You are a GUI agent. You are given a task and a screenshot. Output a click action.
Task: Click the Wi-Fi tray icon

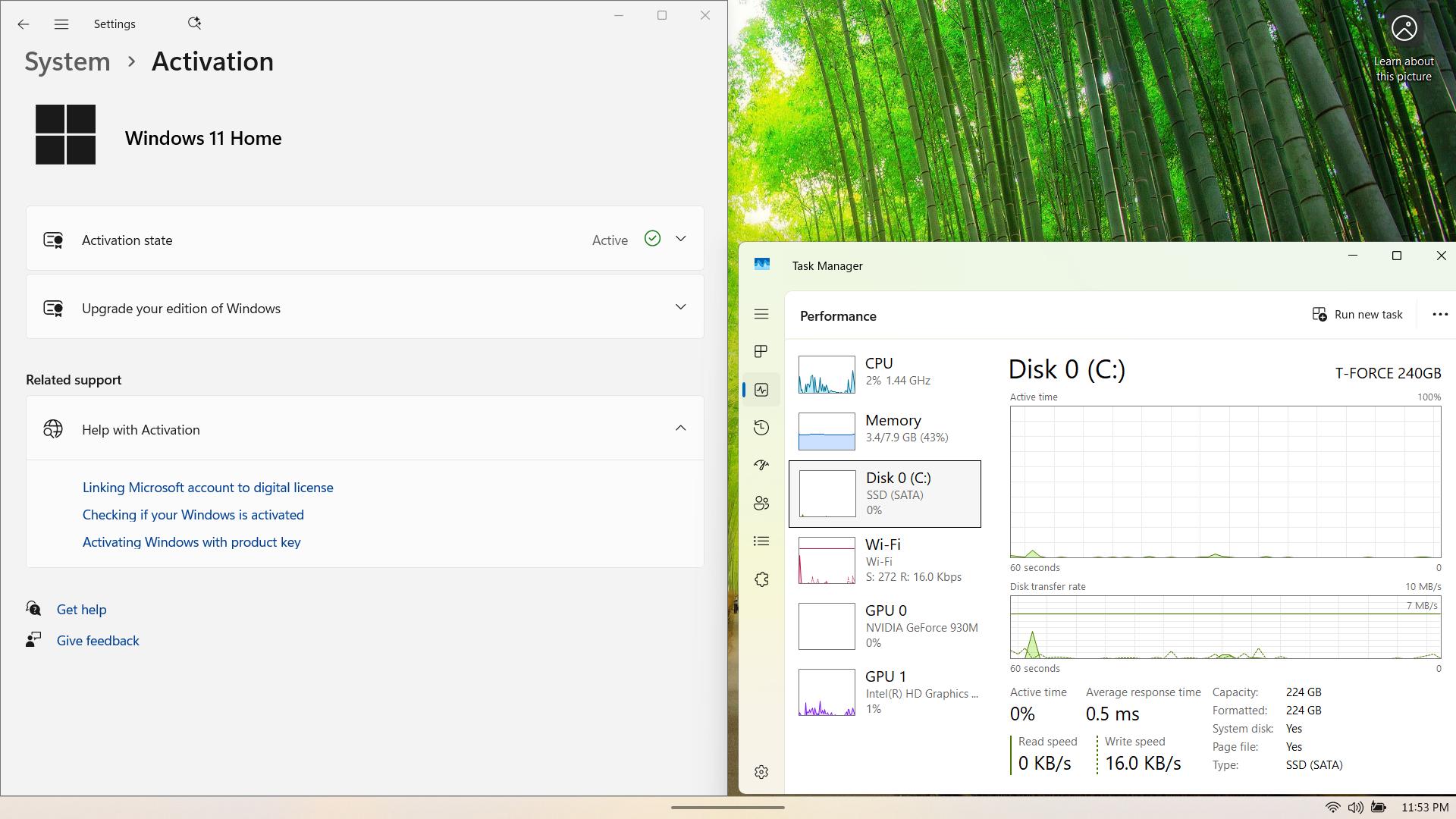[1332, 808]
